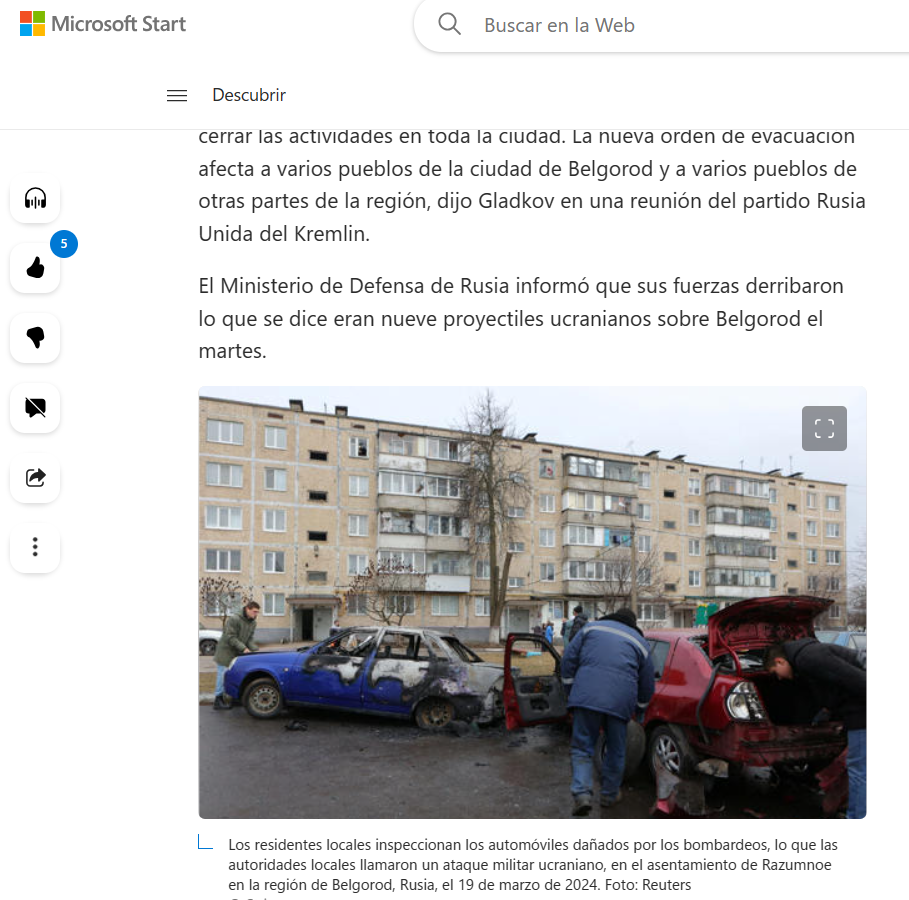Click the blue caption corner marker
The image size is (909, 900).
point(205,842)
